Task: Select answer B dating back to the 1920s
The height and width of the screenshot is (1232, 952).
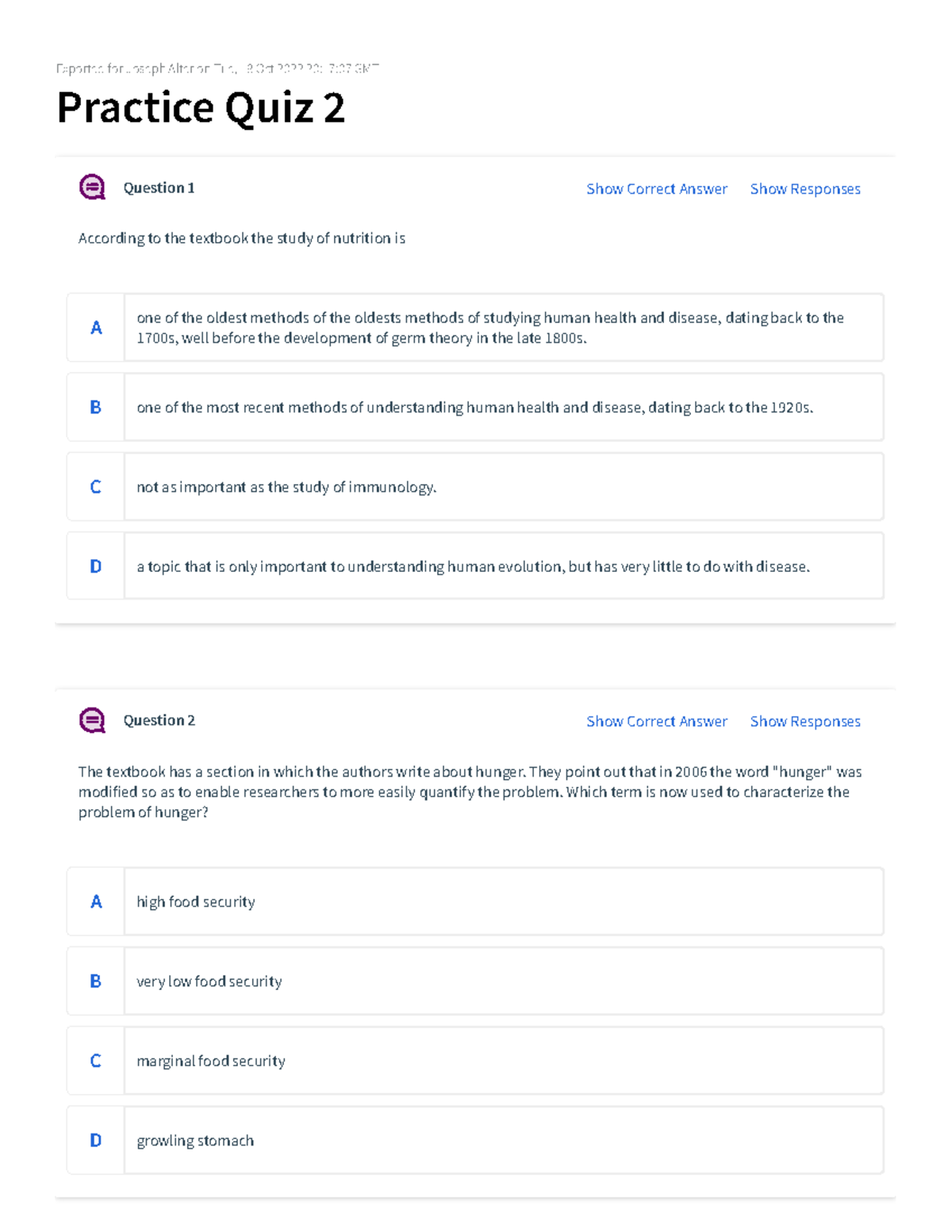Action: click(x=475, y=407)
